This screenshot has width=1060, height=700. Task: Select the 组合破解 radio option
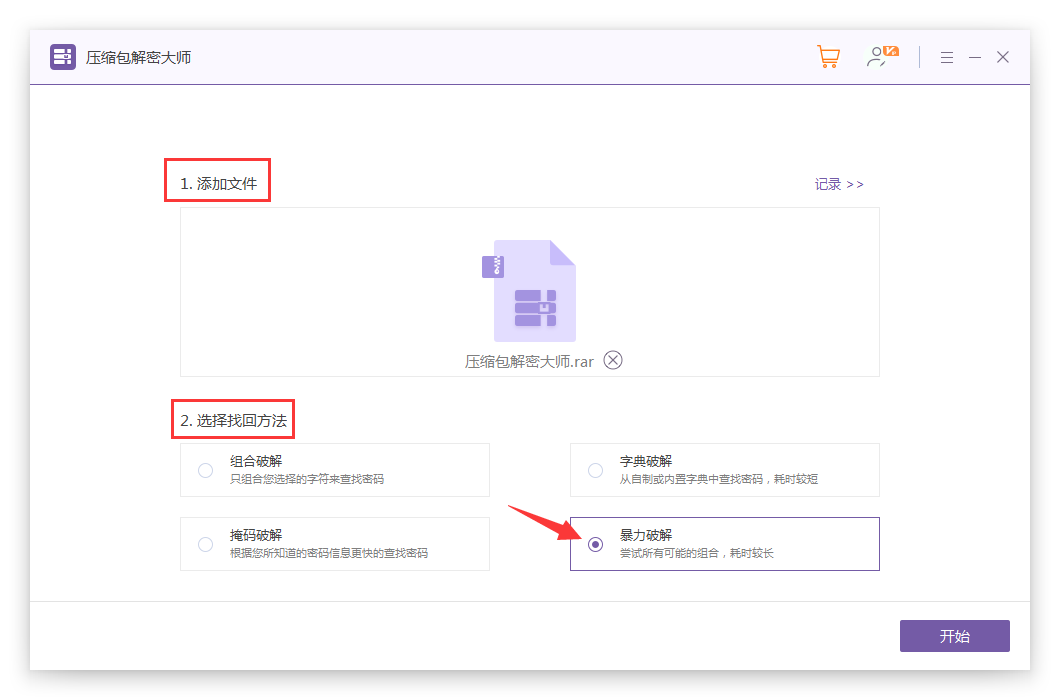[x=206, y=470]
